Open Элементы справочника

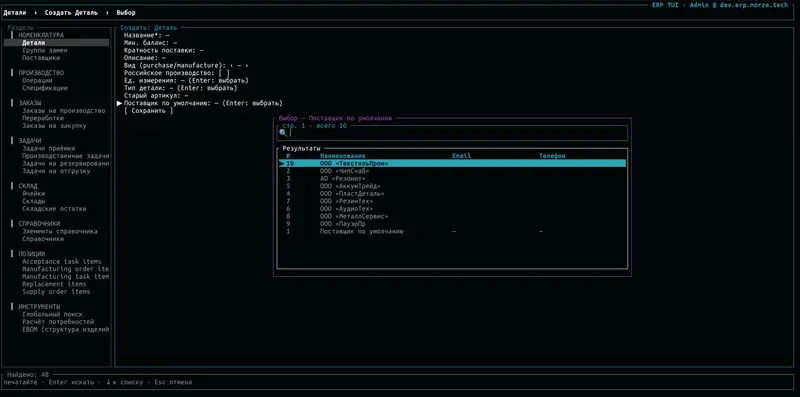point(60,231)
